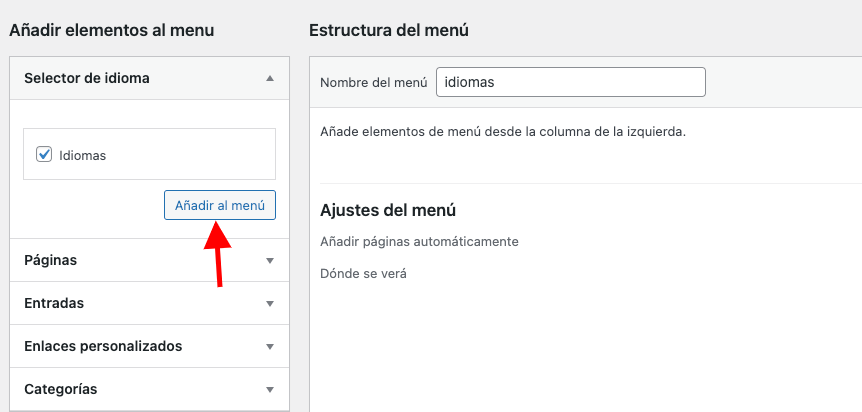Click the Categorías triangle icon

[269, 389]
